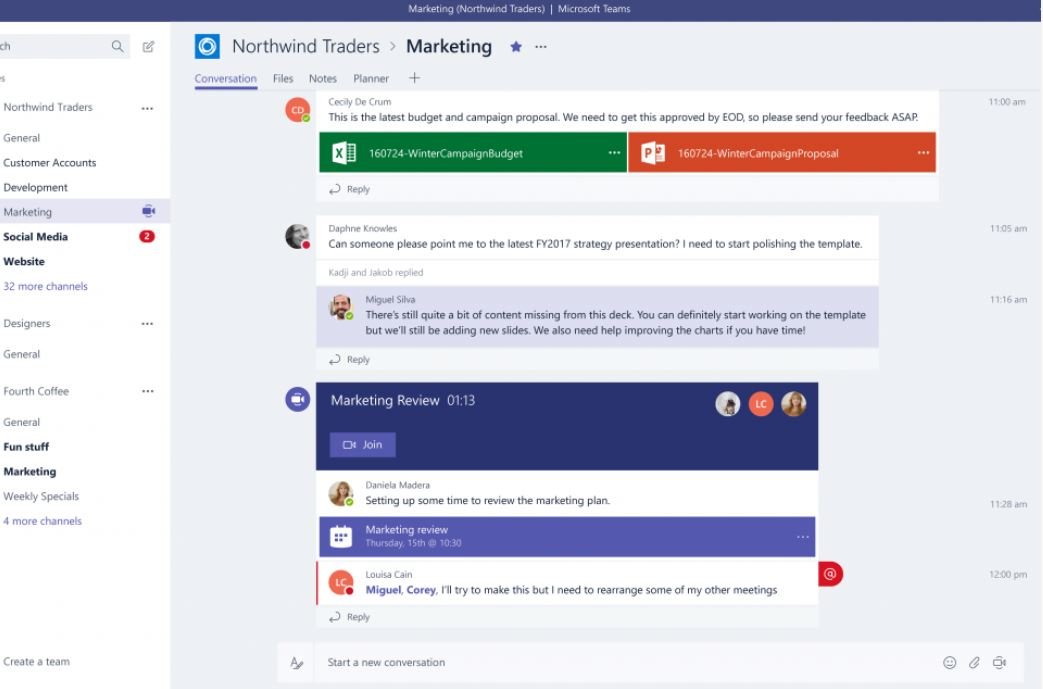Click Miguel Silva's profile picture

pyautogui.click(x=341, y=307)
